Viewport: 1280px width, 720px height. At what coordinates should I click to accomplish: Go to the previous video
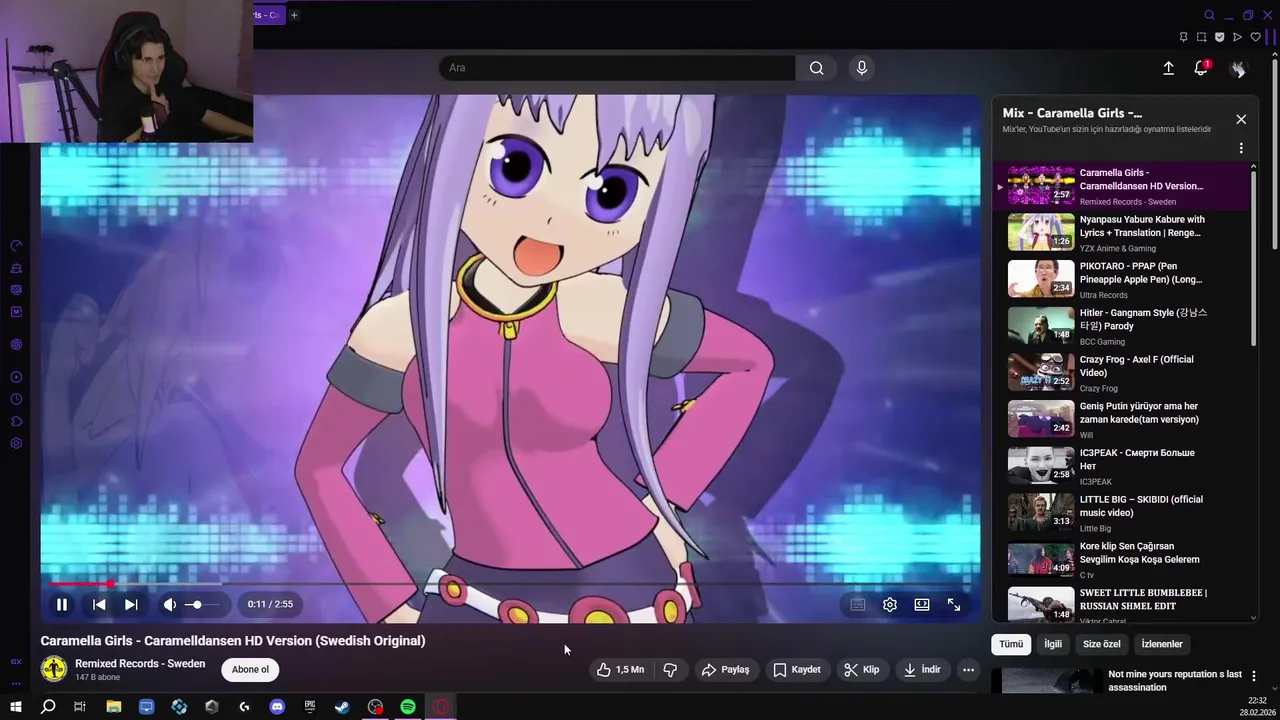99,604
